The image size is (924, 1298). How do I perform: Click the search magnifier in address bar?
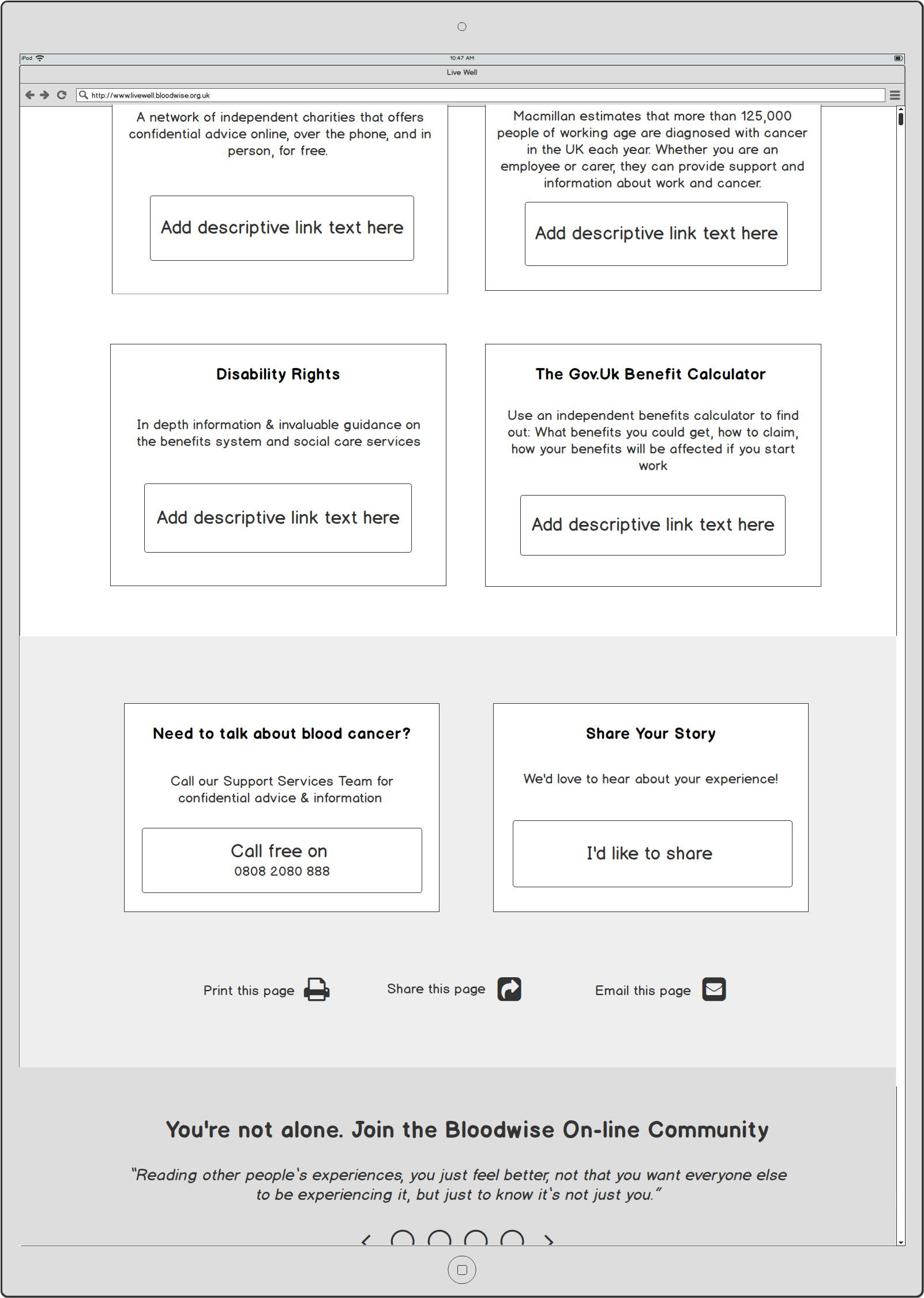point(84,95)
